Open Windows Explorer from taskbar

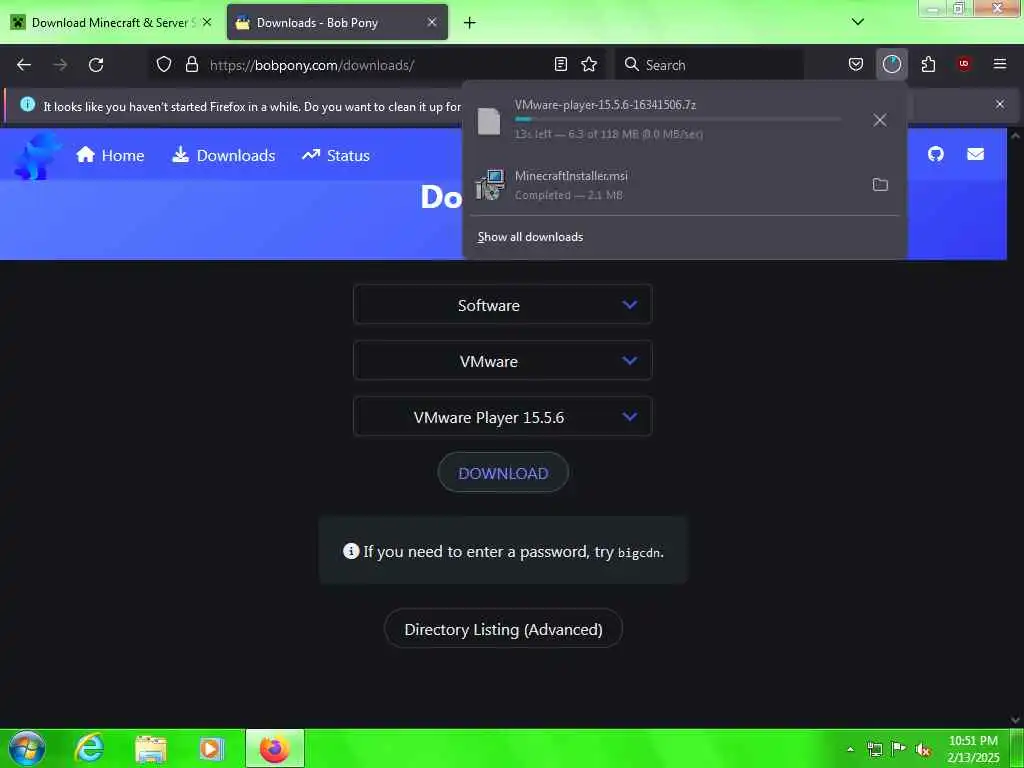[x=151, y=749]
